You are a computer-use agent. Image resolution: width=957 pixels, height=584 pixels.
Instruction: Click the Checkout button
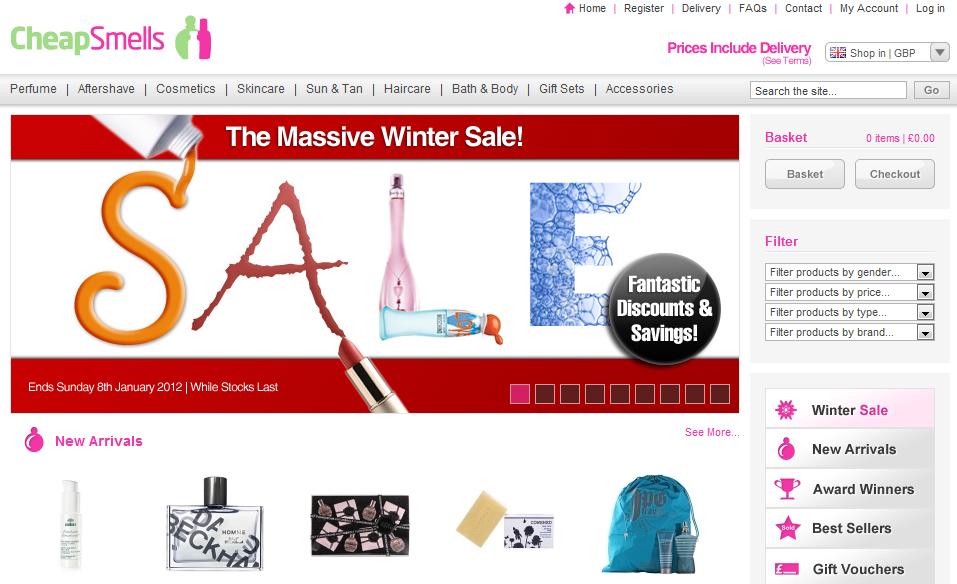tap(895, 174)
